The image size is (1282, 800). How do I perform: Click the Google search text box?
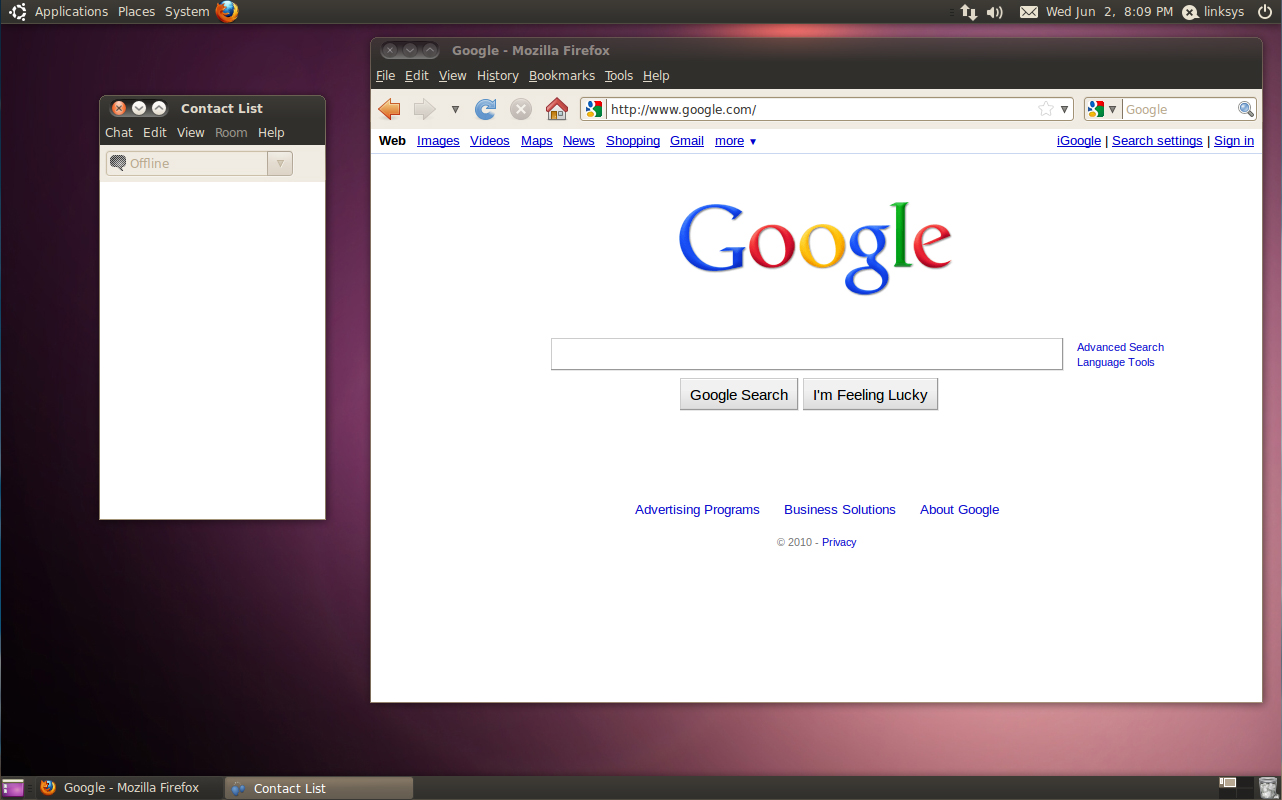807,354
